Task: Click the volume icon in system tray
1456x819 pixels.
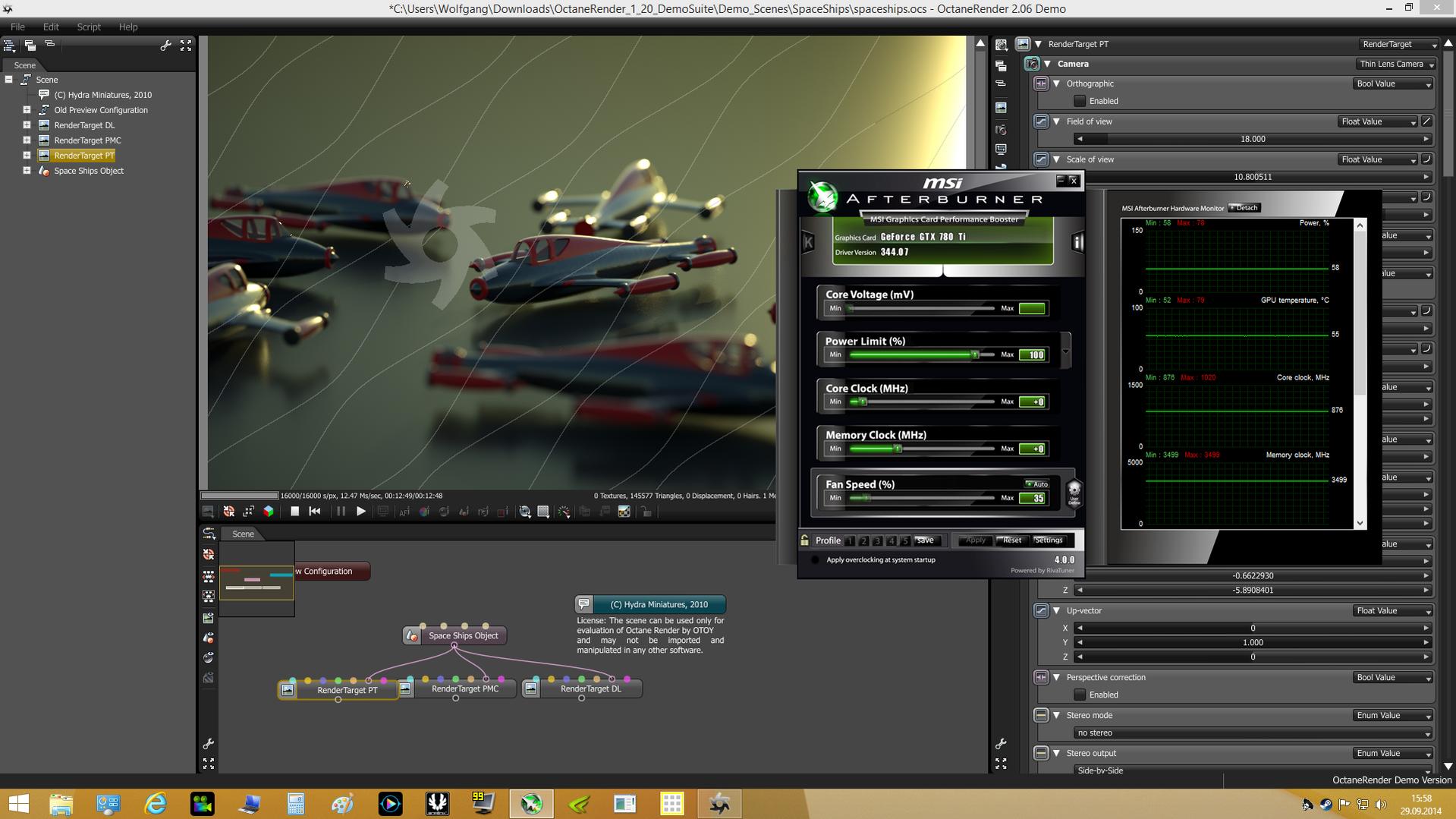Action: 1380,804
